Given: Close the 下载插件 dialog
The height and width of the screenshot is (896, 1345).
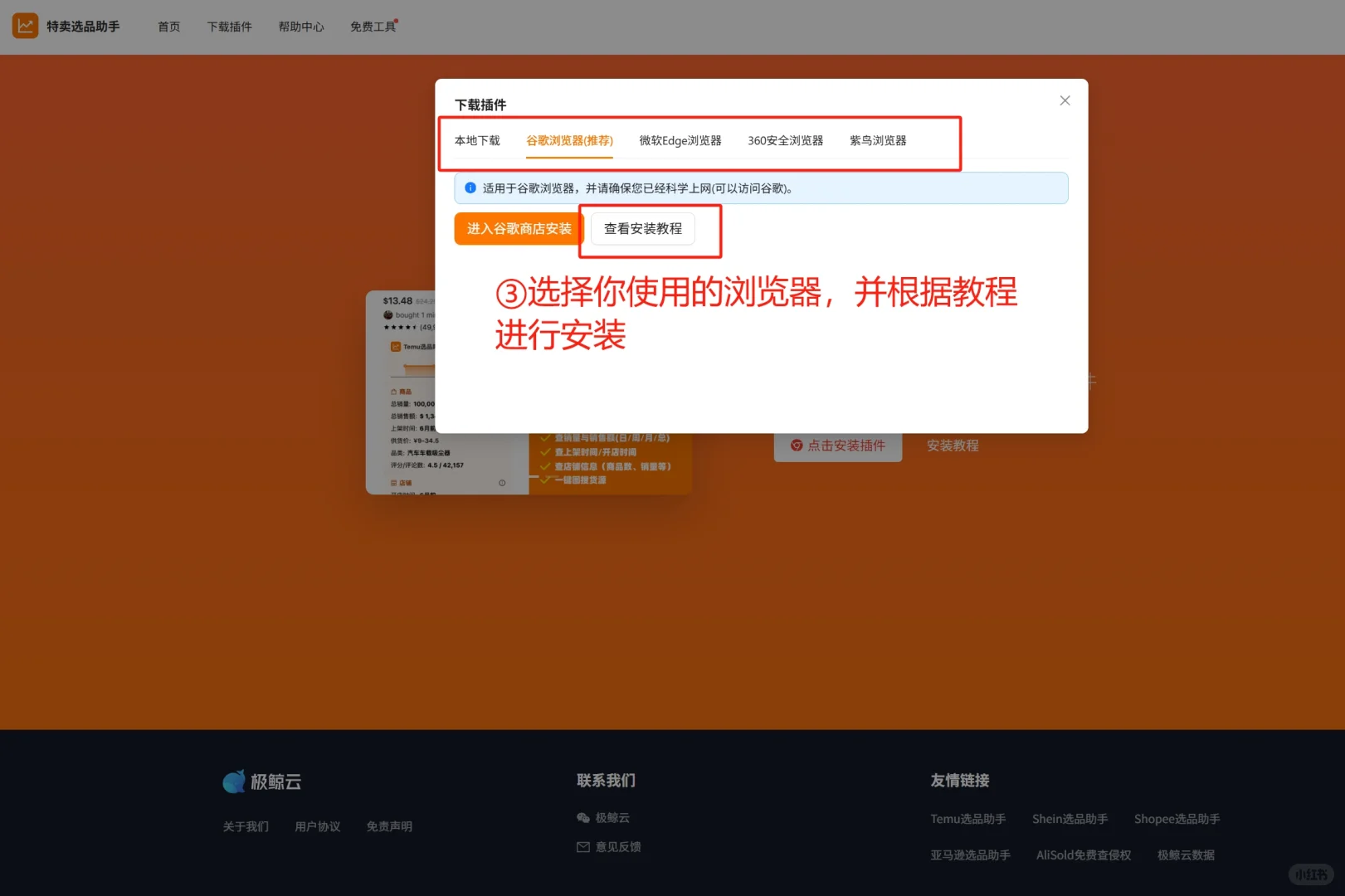Looking at the screenshot, I should pos(1065,100).
